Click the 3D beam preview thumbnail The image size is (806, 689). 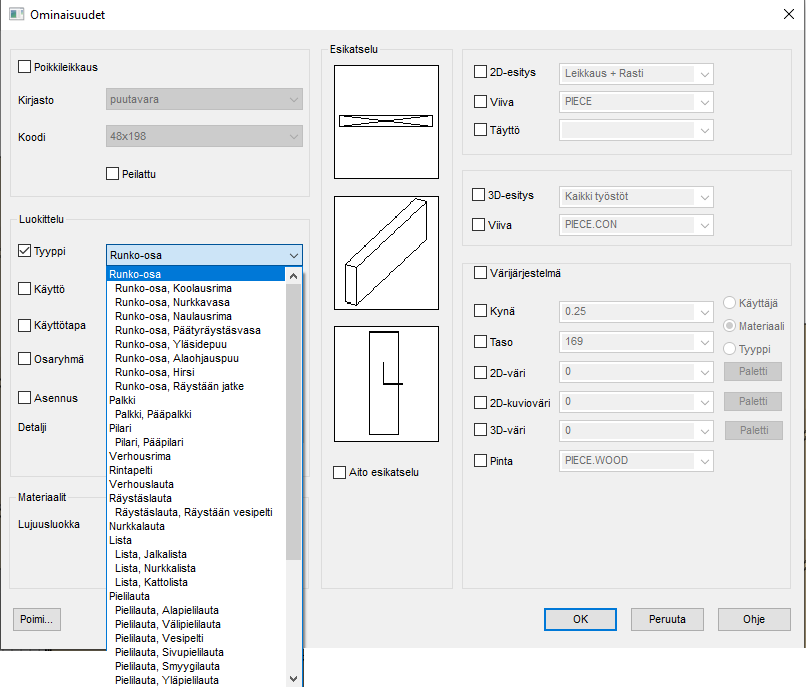[386, 252]
